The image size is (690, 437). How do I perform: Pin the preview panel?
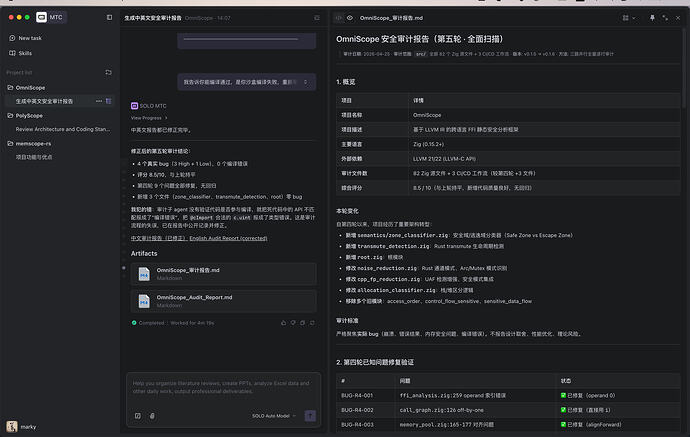point(652,18)
